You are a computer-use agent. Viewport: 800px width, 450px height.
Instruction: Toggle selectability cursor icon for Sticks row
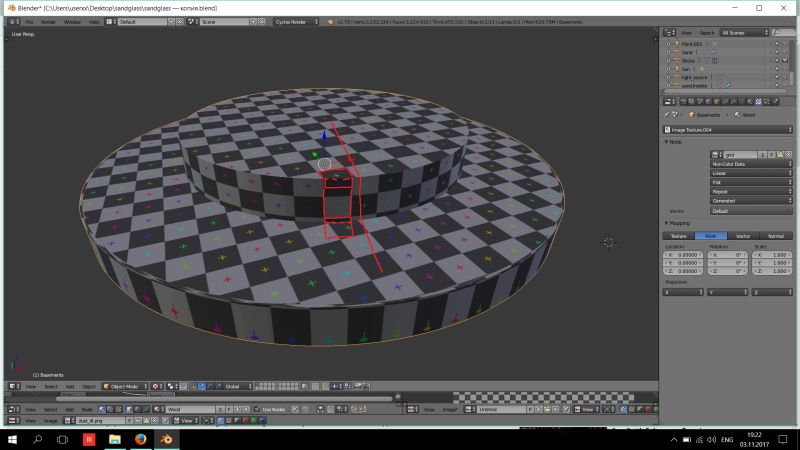pyautogui.click(x=777, y=61)
